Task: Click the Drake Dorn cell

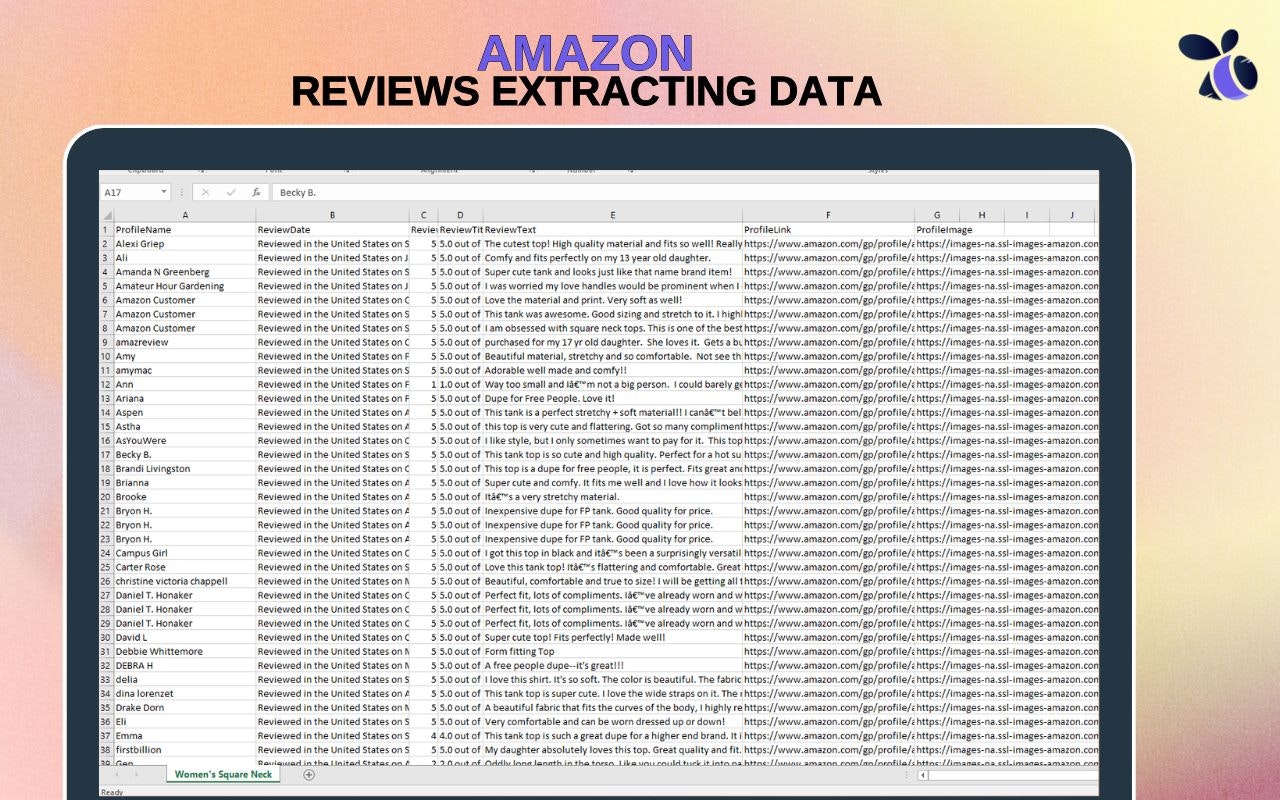Action: pyautogui.click(x=185, y=707)
